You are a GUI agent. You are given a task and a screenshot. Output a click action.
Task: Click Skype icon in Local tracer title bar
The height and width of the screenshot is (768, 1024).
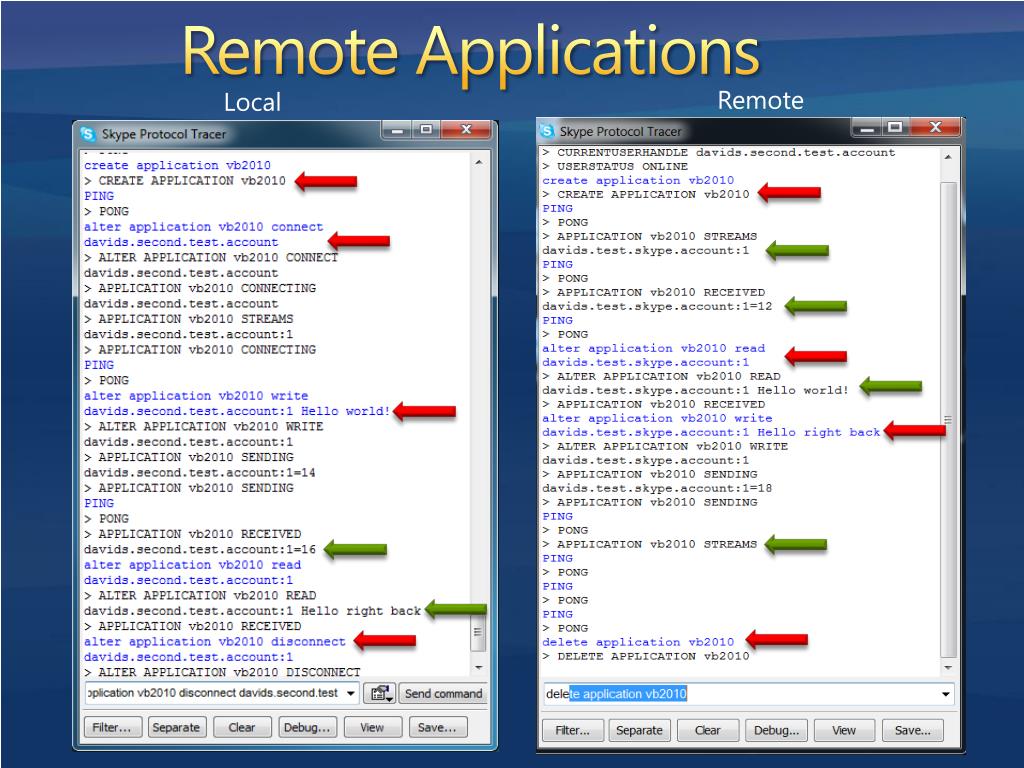click(87, 134)
